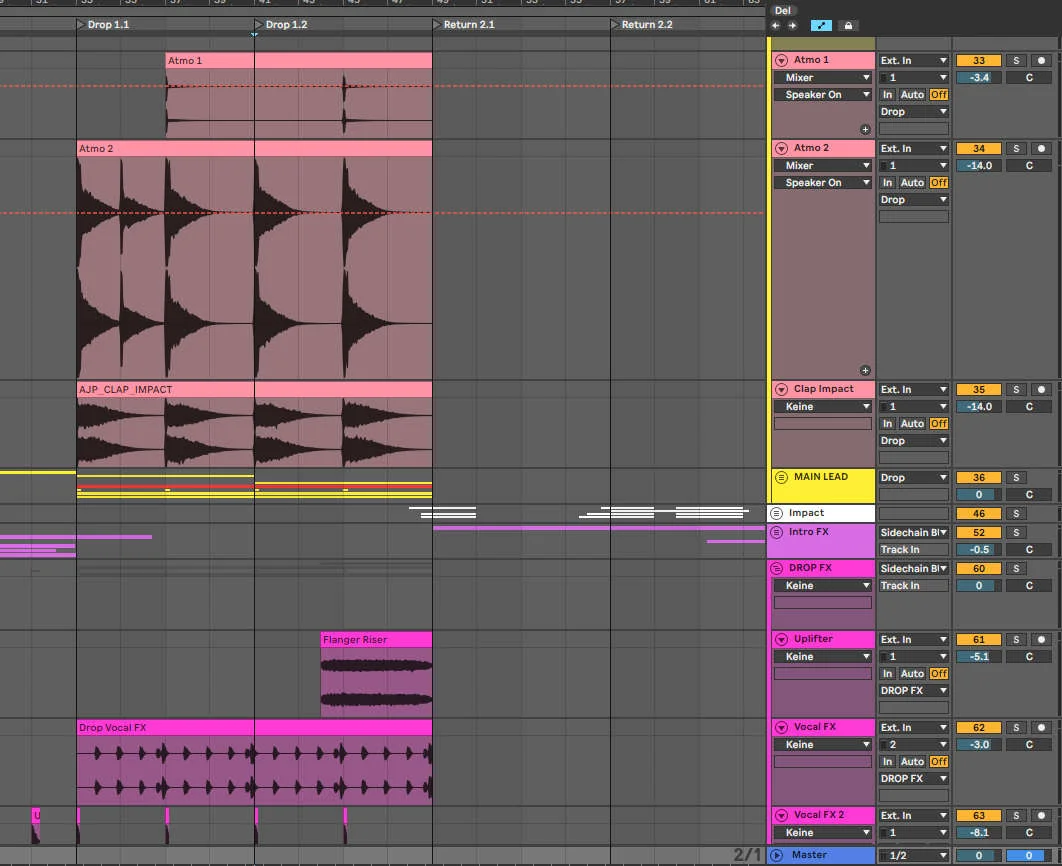The image size is (1062, 866).
Task: Fold the Clap Impact track
Action: point(781,389)
